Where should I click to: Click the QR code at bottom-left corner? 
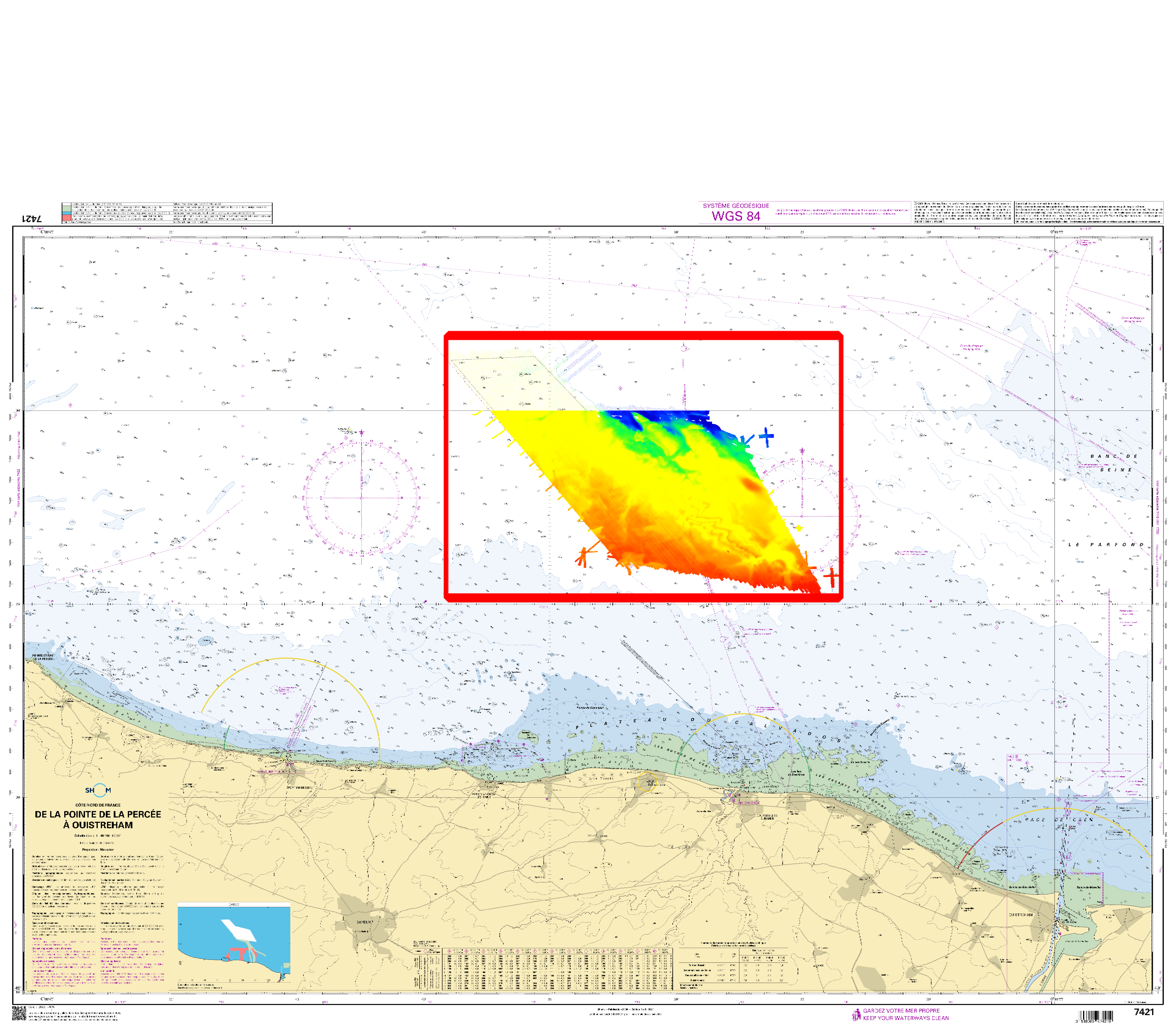(19, 1013)
